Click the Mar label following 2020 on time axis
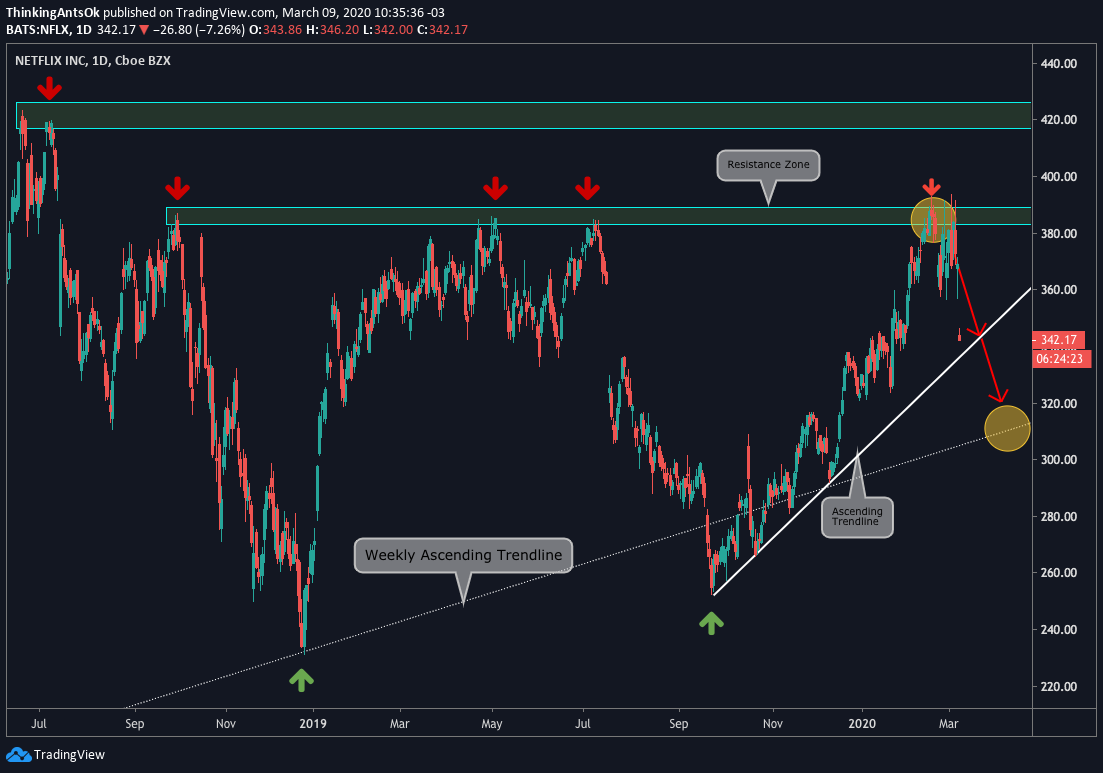Image resolution: width=1103 pixels, height=773 pixels. coord(948,724)
